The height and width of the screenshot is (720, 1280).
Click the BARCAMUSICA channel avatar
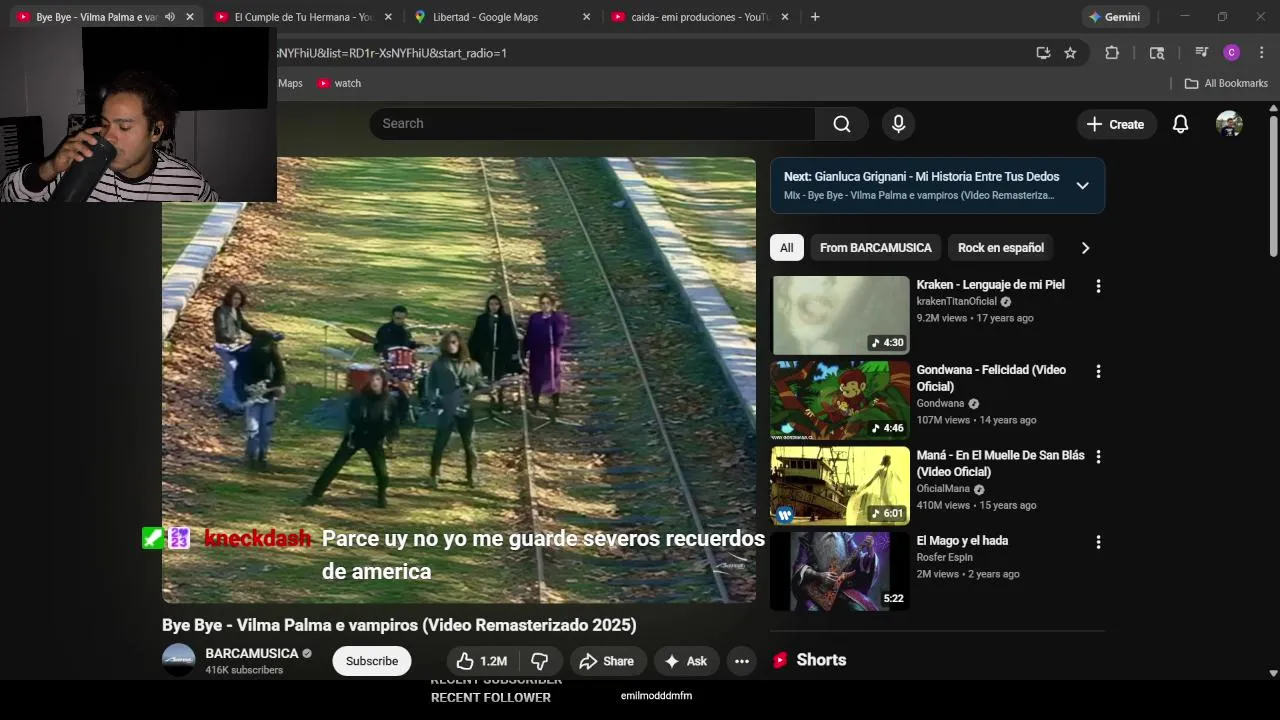point(179,661)
